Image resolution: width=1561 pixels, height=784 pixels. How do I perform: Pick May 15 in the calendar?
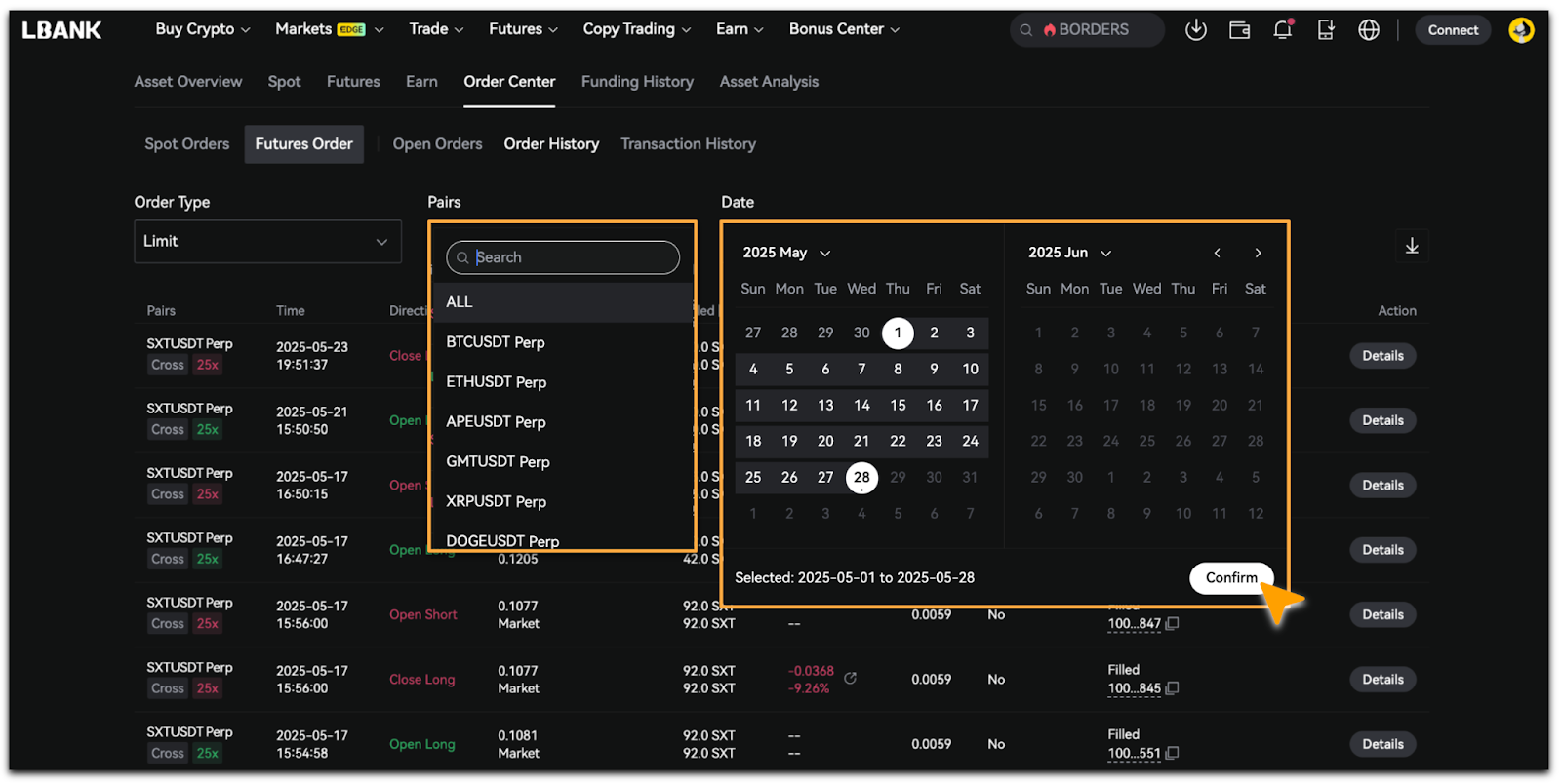tap(898, 406)
